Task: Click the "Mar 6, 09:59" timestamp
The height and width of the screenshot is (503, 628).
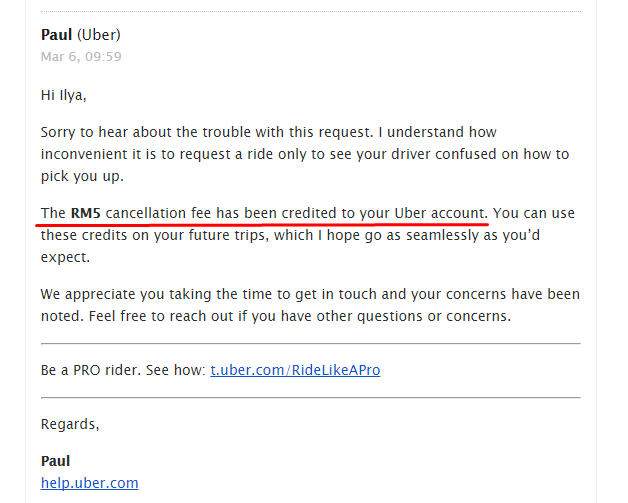Action: pyautogui.click(x=81, y=56)
